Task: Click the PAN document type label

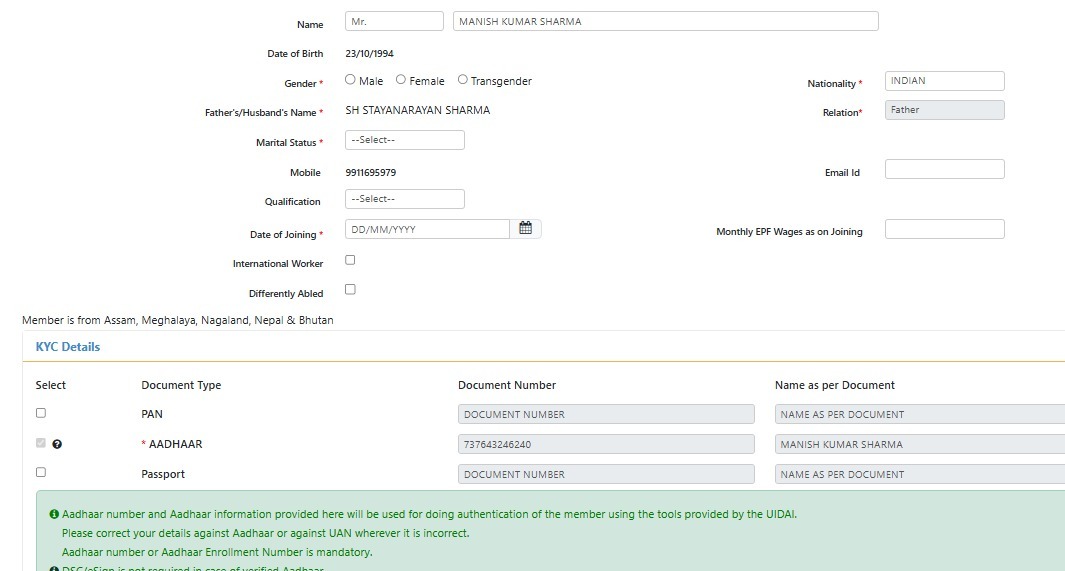Action: (x=152, y=414)
